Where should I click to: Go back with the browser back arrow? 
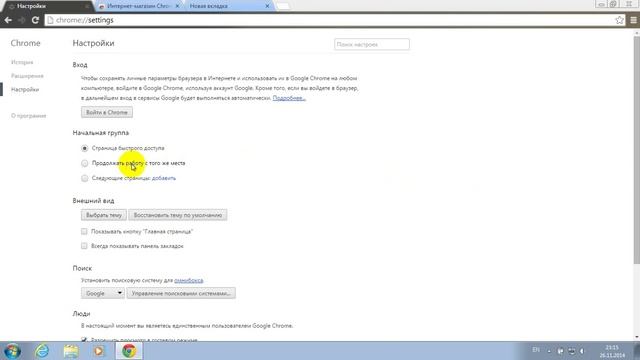tap(8, 20)
